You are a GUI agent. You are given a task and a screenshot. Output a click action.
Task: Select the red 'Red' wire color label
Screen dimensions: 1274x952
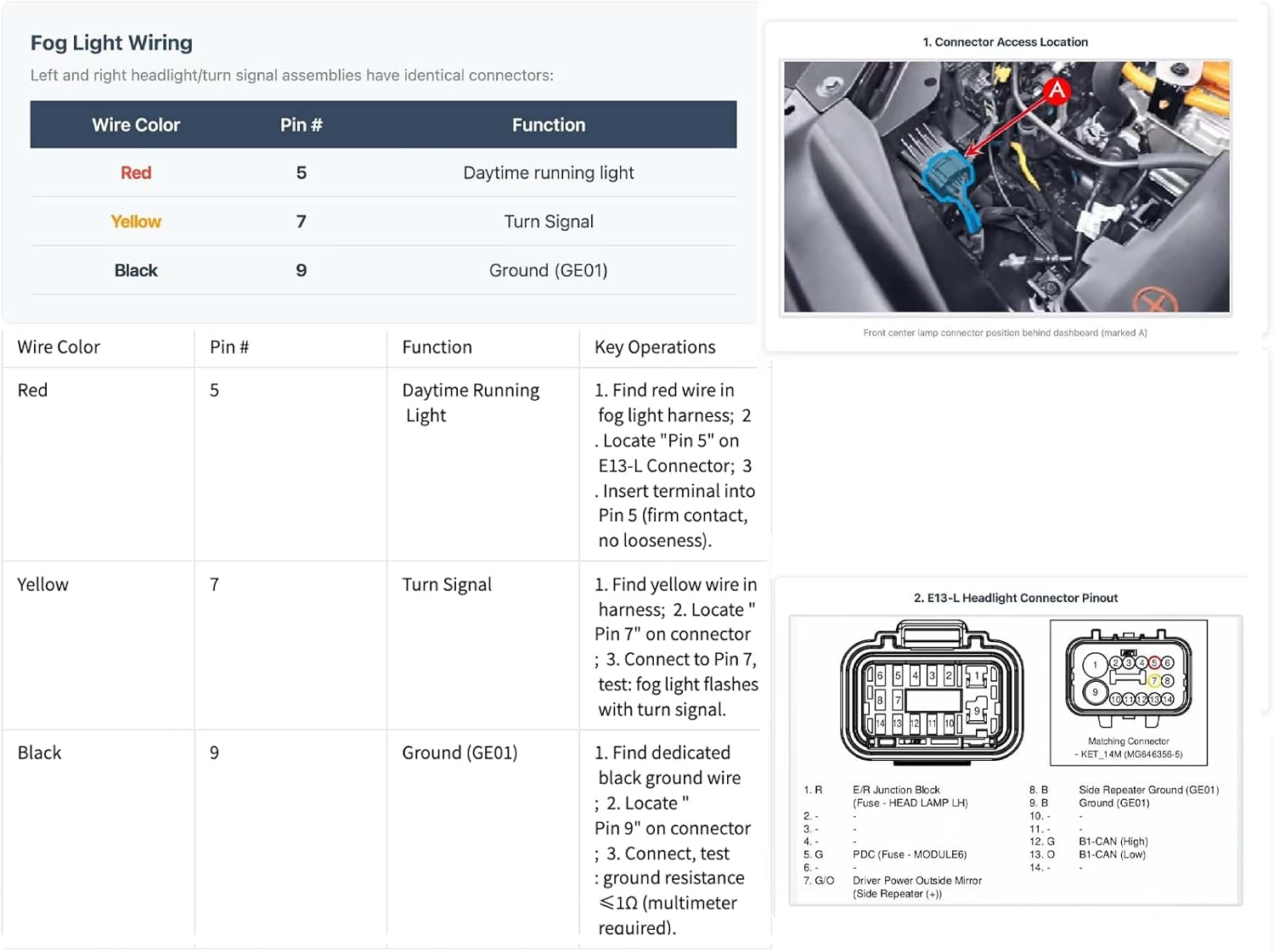(136, 173)
